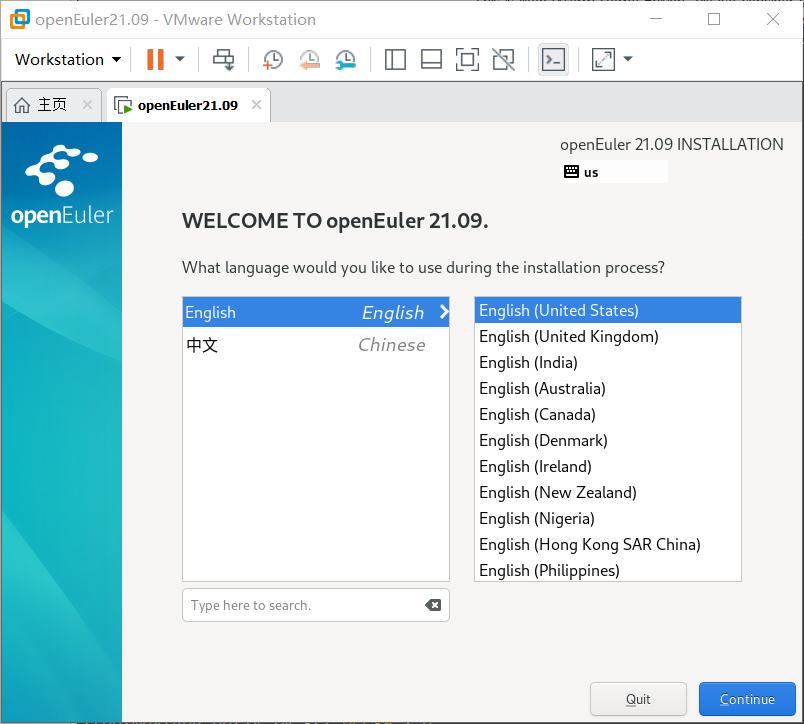
Task: Choose English (United States) locale
Action: tap(608, 310)
